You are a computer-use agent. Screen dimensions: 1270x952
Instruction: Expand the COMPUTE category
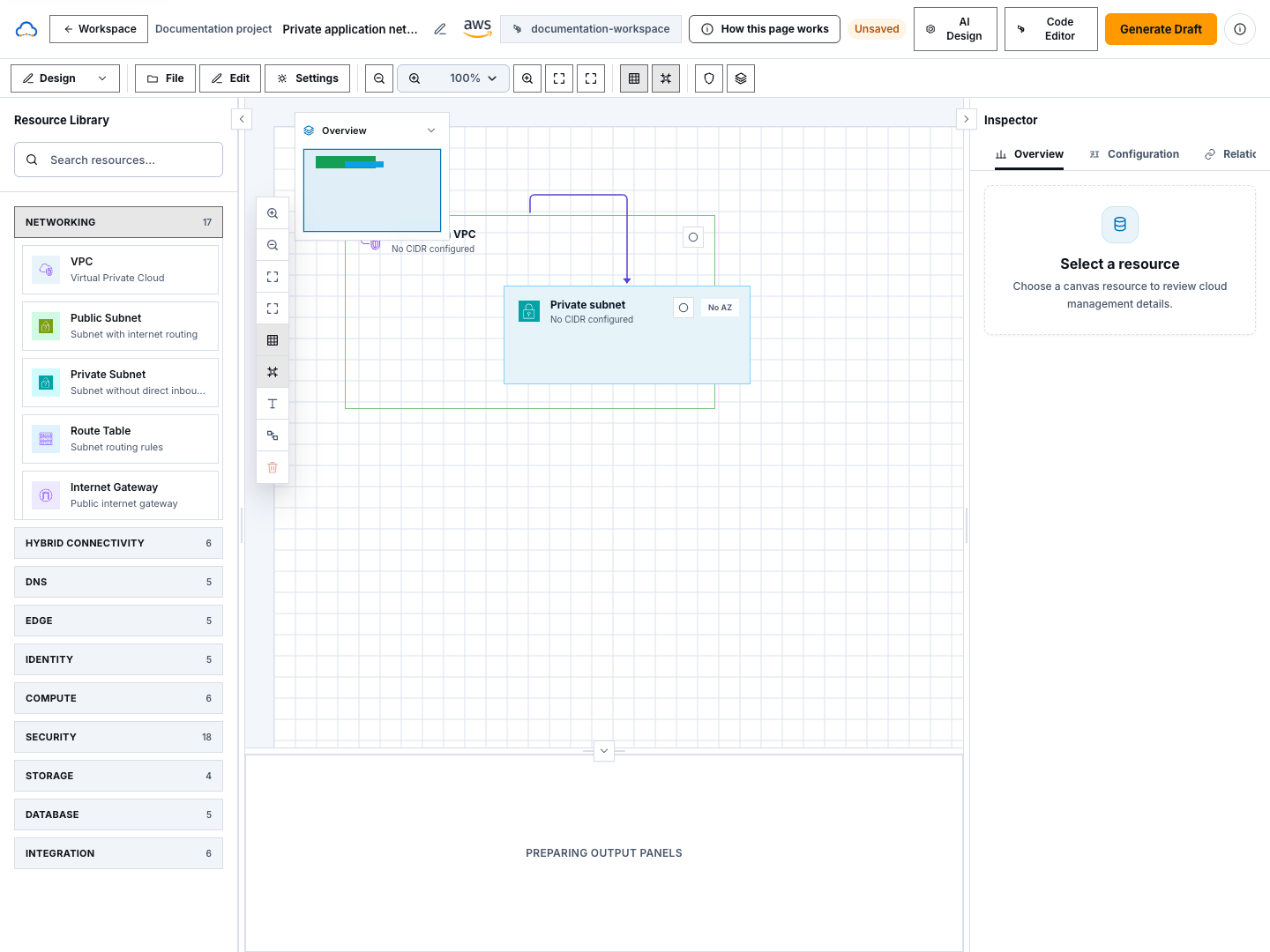tap(118, 698)
